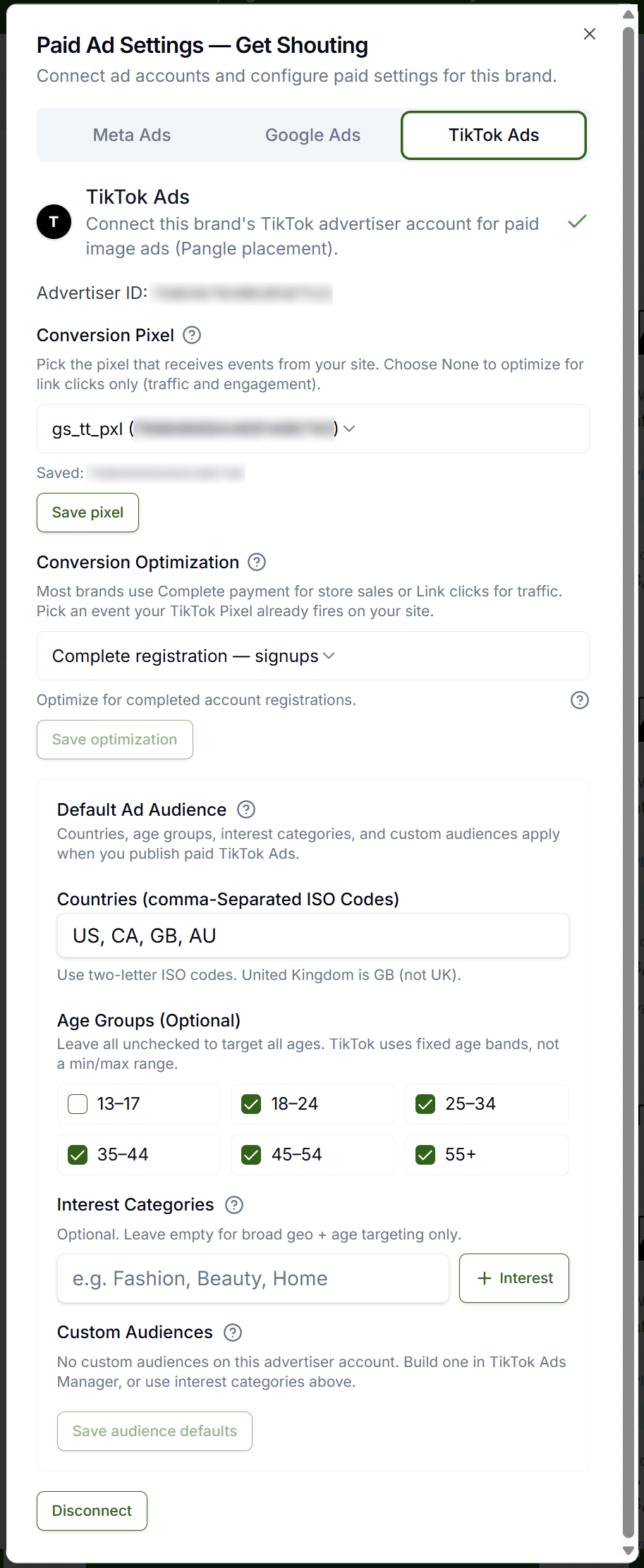This screenshot has width=644, height=1568.
Task: Click the blurred Advertiser ID value
Action: click(243, 293)
